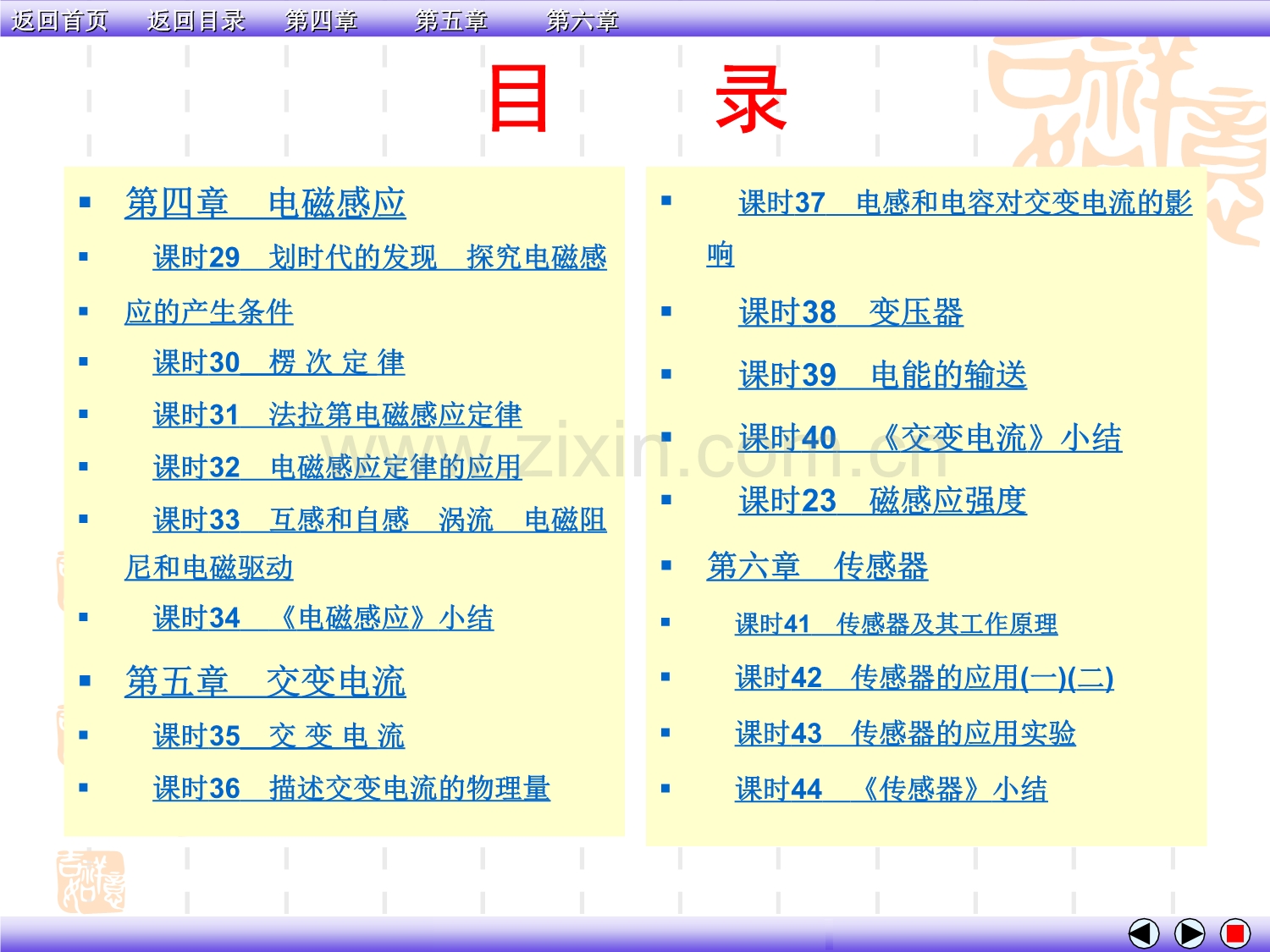Open 课时44 《传感器》小结 link
Viewport: 1270px width, 952px height.
[x=891, y=790]
